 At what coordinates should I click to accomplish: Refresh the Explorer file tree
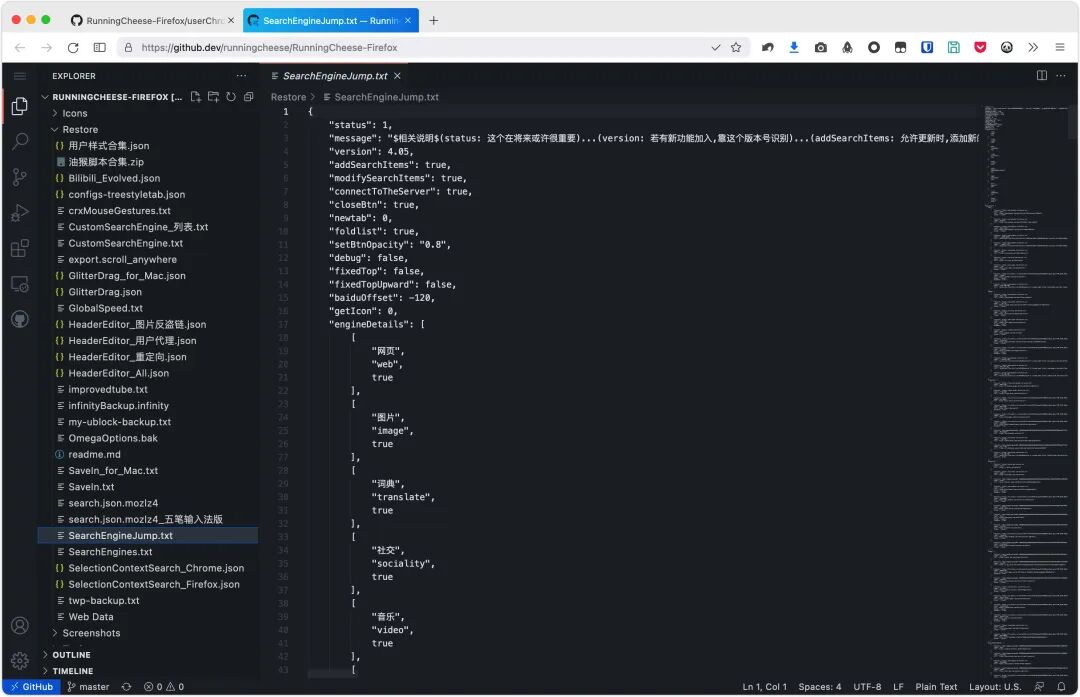tap(231, 97)
